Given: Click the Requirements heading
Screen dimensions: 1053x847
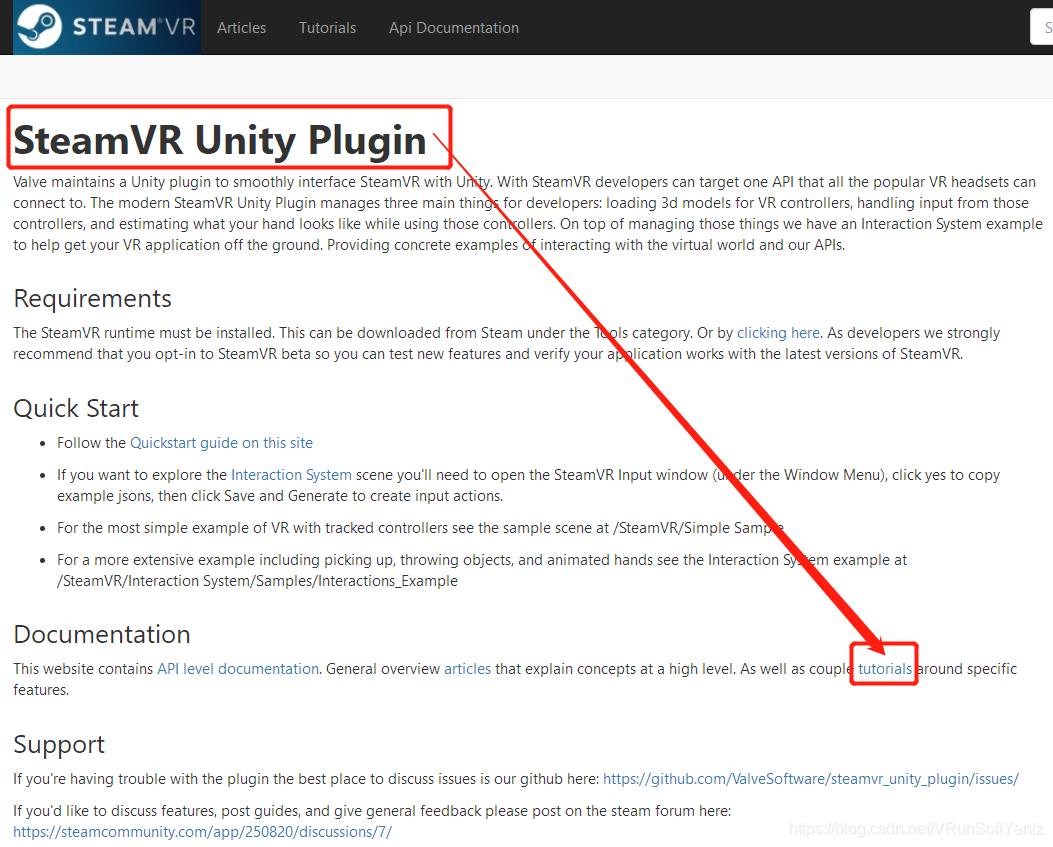Looking at the screenshot, I should (92, 298).
